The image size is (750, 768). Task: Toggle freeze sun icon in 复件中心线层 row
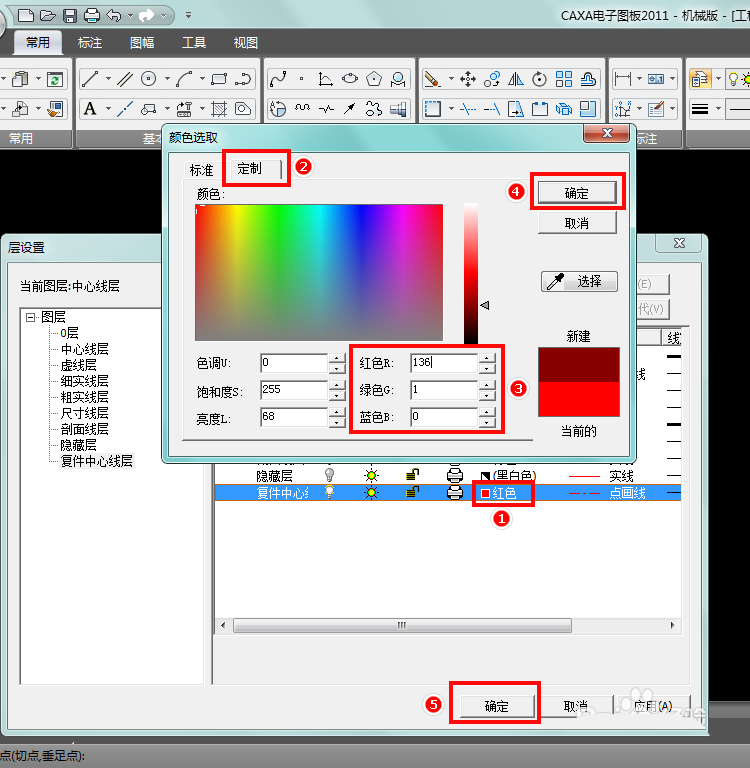[371, 493]
